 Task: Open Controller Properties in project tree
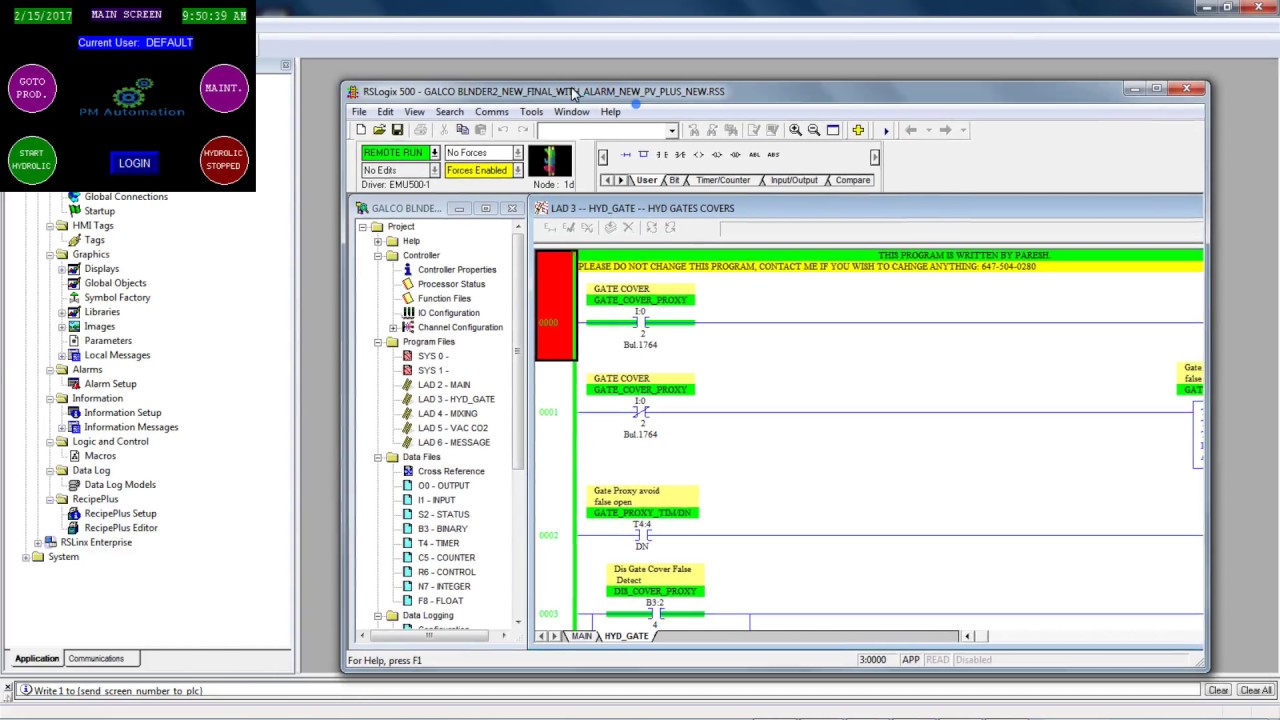[x=457, y=270]
